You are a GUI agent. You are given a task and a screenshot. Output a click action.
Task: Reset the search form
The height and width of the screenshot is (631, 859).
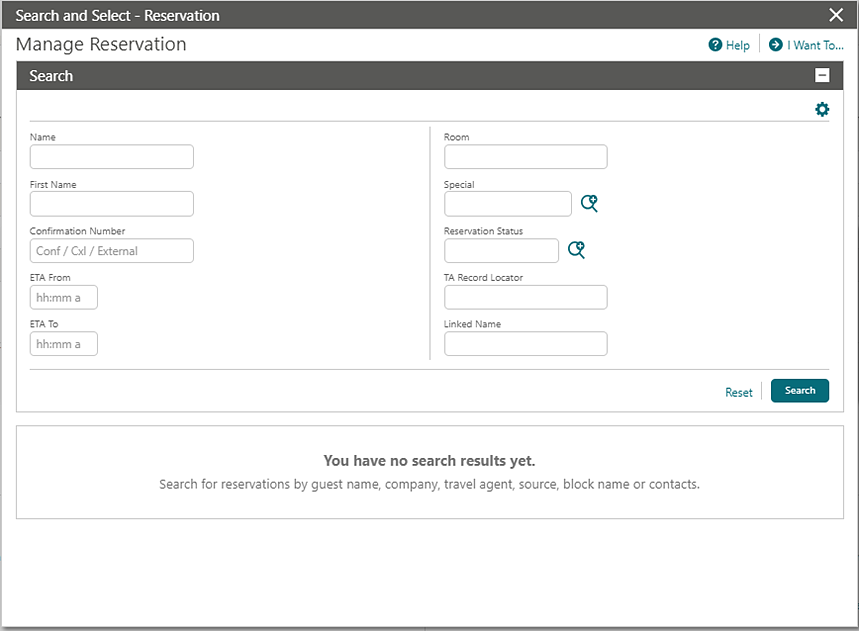tap(738, 392)
